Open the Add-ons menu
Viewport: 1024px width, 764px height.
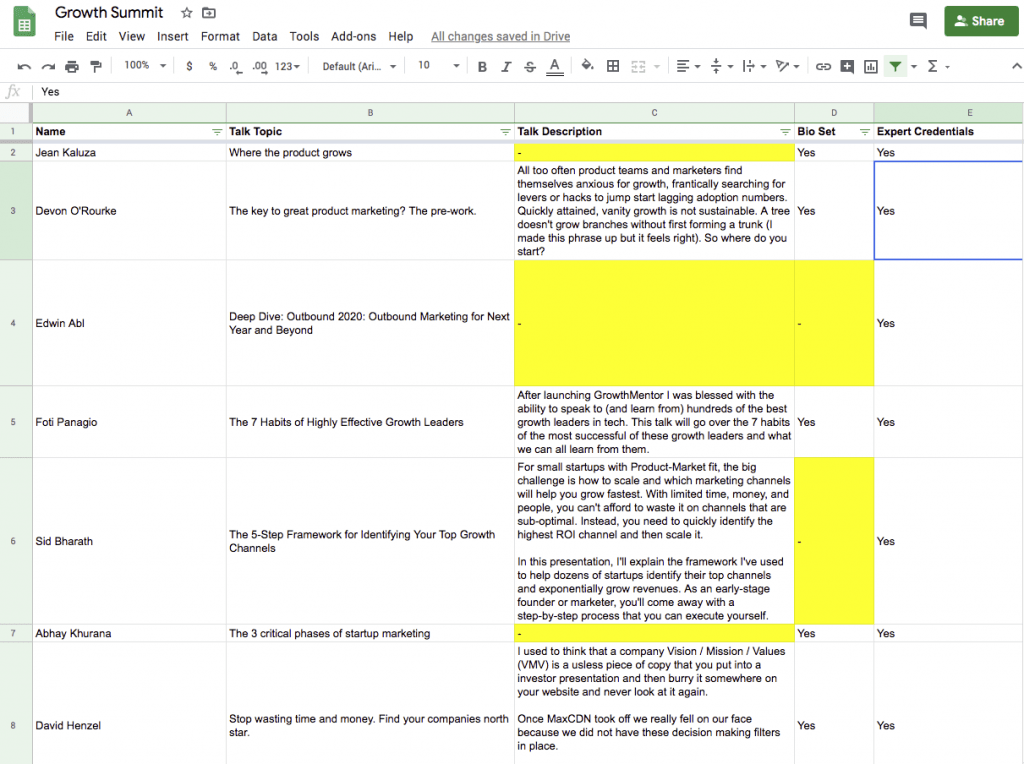[353, 36]
